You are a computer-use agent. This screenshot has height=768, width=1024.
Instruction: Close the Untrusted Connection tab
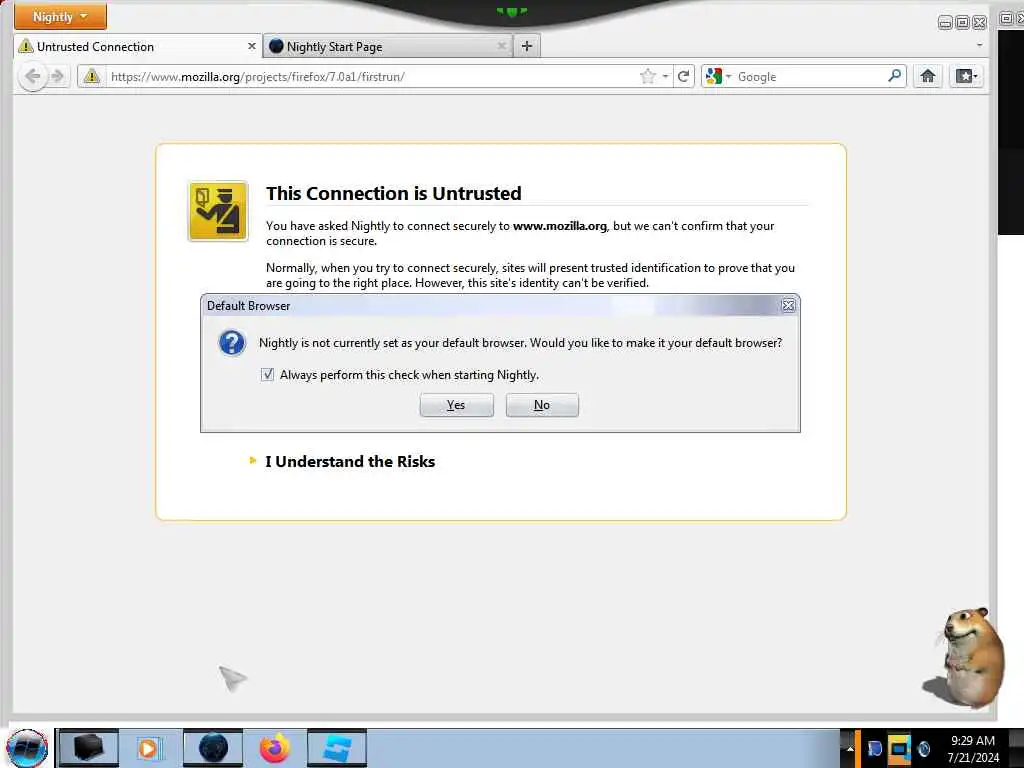251,46
